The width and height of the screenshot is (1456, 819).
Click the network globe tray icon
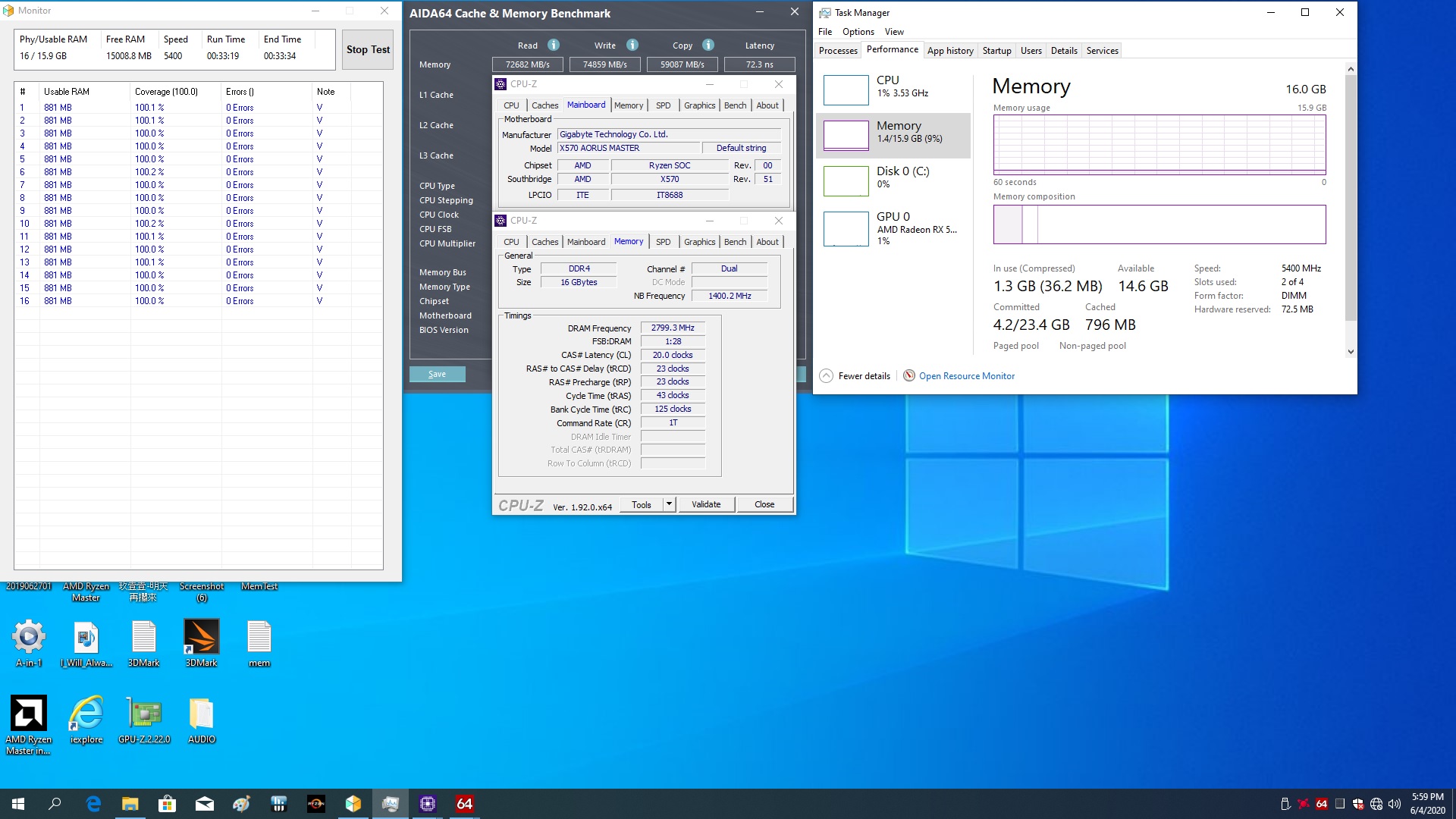pyautogui.click(x=1376, y=804)
